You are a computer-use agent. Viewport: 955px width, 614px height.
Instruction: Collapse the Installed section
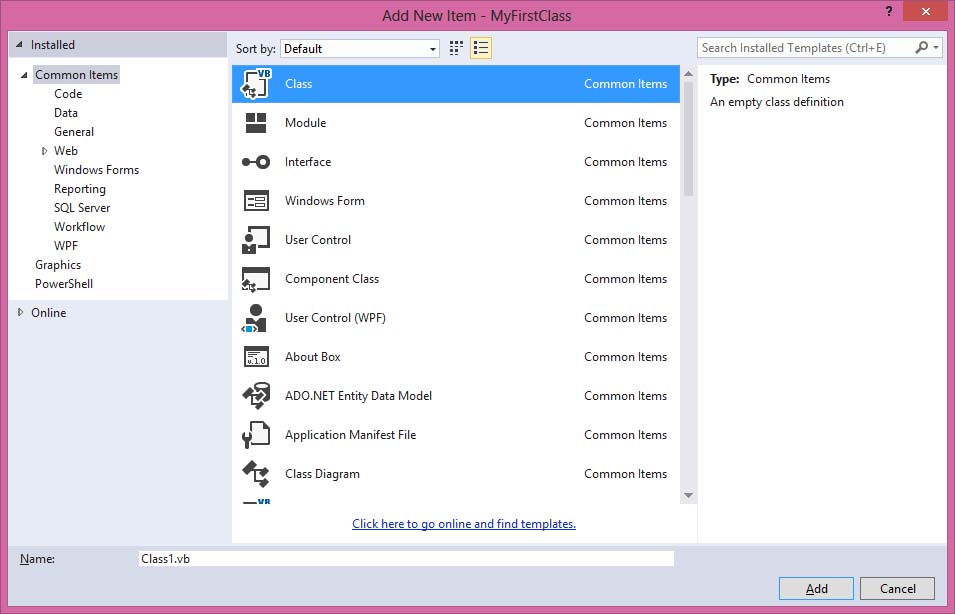click(20, 45)
